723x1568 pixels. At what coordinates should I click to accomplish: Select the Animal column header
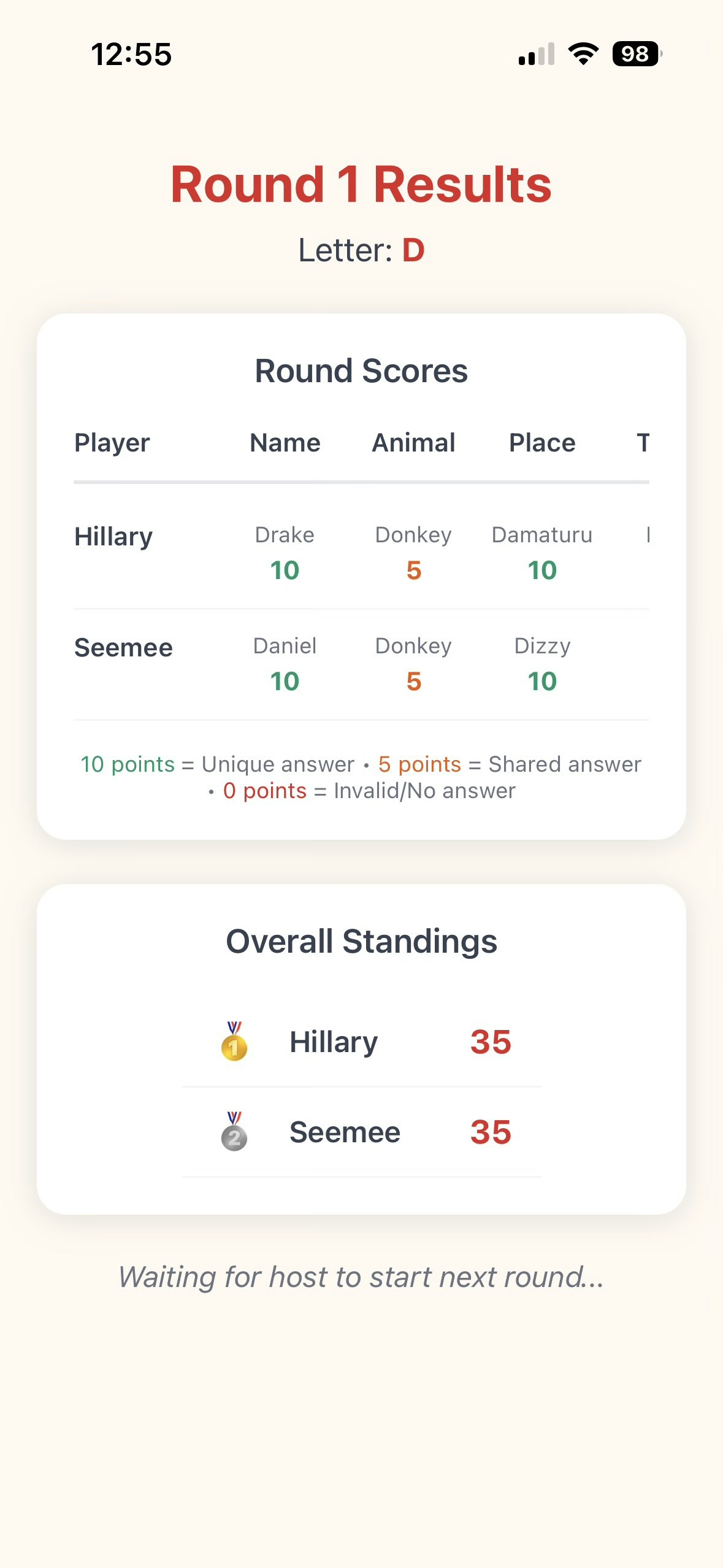point(414,442)
